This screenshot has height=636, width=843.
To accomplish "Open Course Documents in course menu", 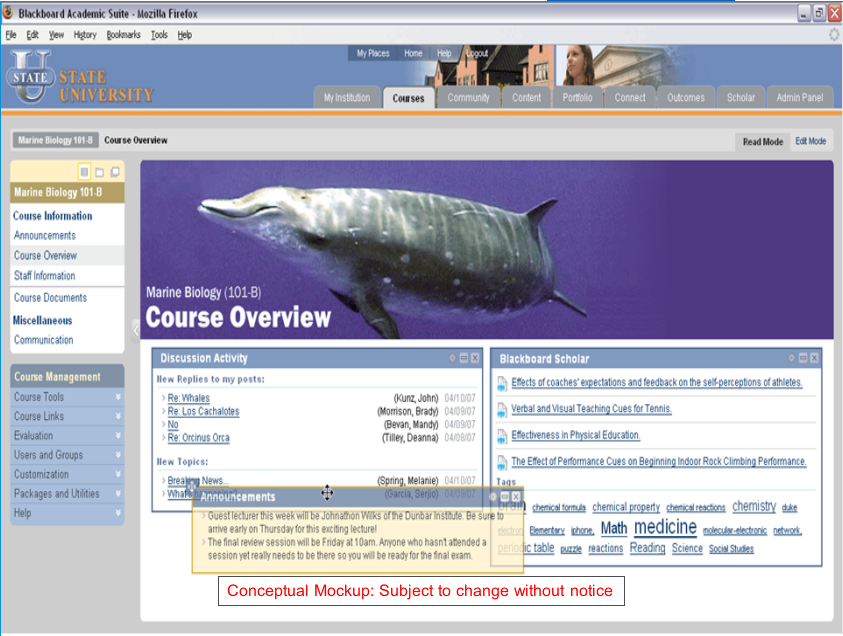I will tap(50, 298).
